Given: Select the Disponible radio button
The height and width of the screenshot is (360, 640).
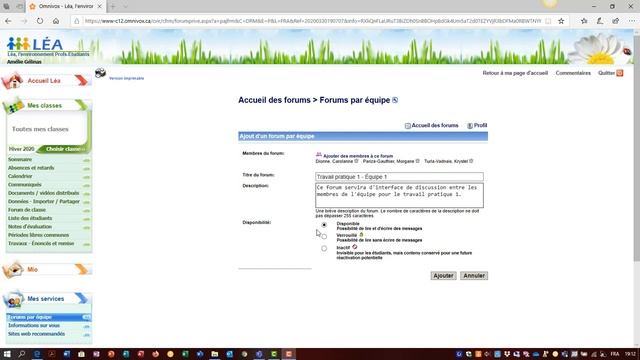Looking at the screenshot, I should click(x=324, y=225).
